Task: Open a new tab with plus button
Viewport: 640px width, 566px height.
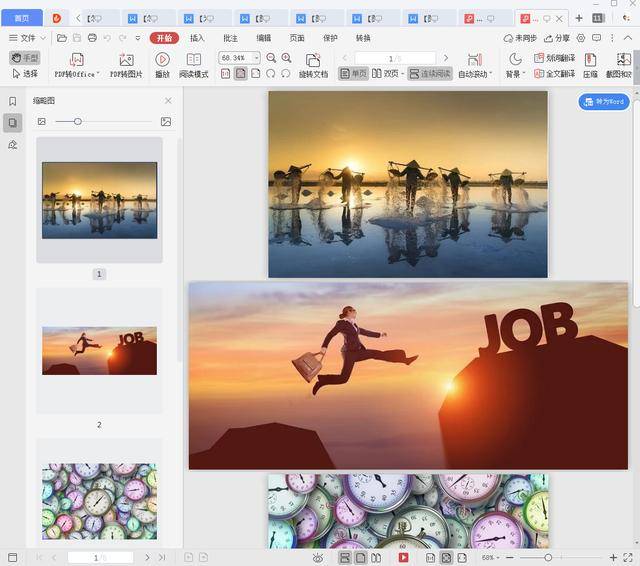Action: point(579,18)
